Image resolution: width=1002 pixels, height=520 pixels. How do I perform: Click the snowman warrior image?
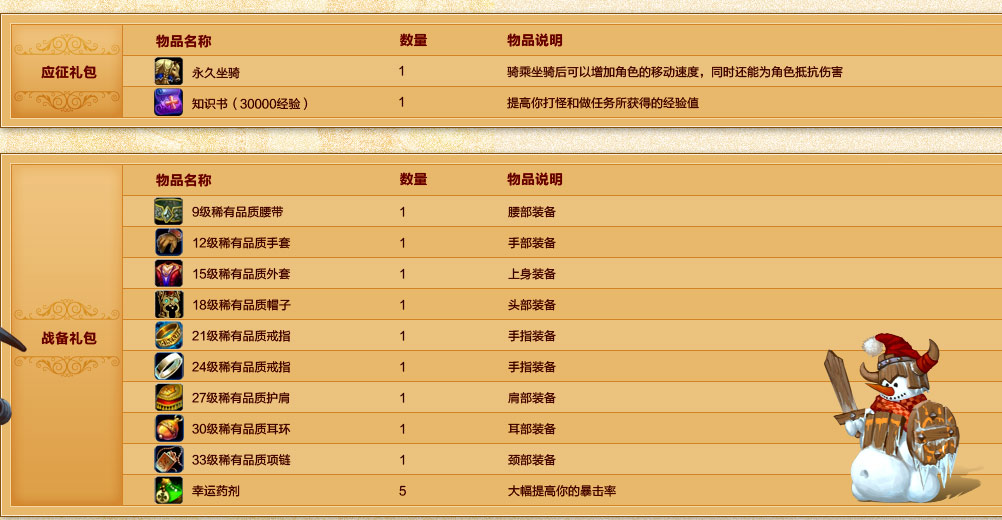[x=893, y=418]
